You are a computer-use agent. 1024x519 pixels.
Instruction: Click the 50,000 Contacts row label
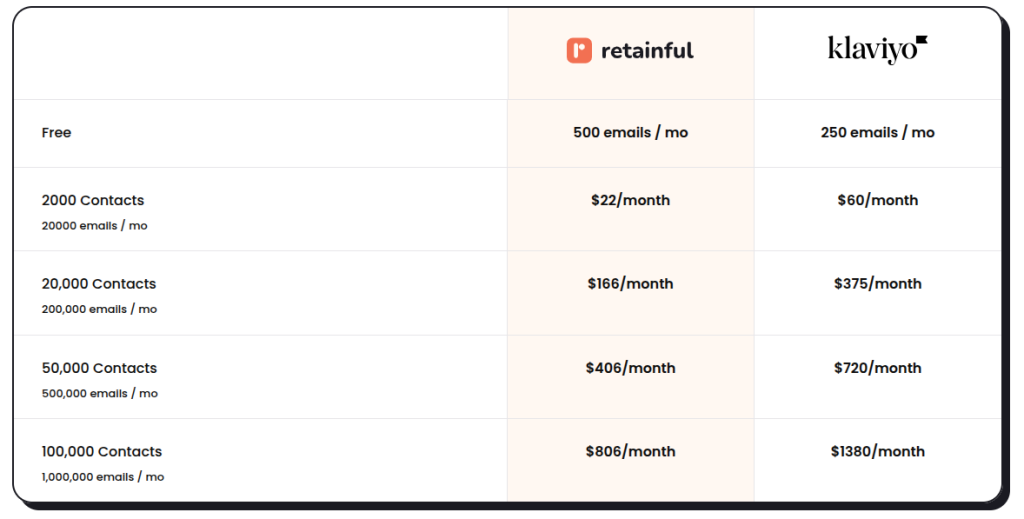click(99, 368)
